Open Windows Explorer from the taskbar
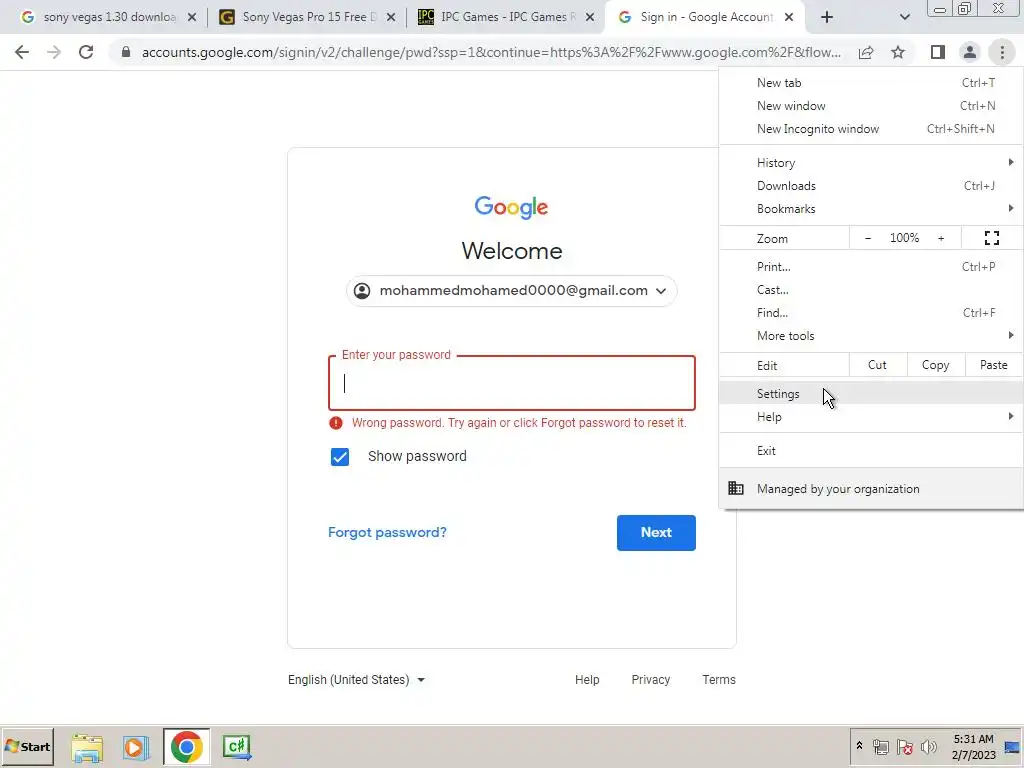The width and height of the screenshot is (1024, 768). coord(87,748)
